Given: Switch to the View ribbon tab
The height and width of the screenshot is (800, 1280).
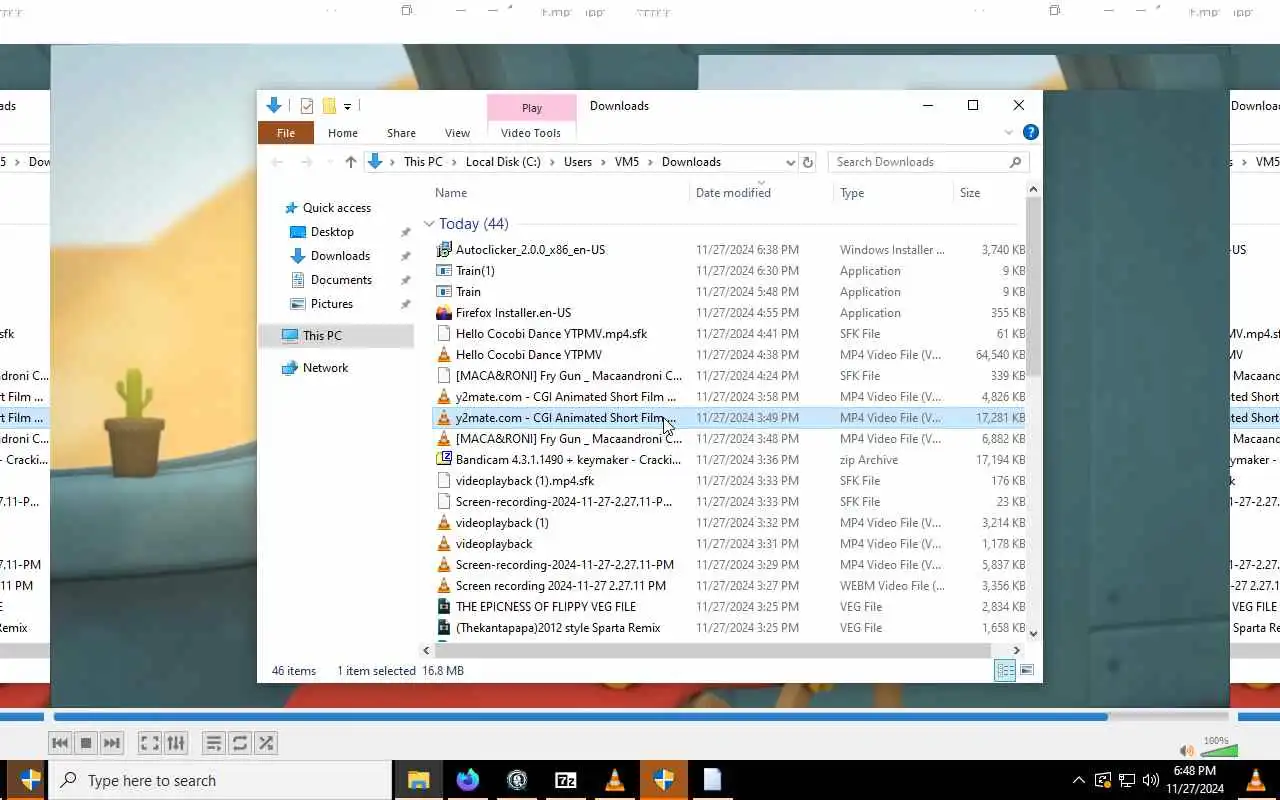Looking at the screenshot, I should point(457,133).
